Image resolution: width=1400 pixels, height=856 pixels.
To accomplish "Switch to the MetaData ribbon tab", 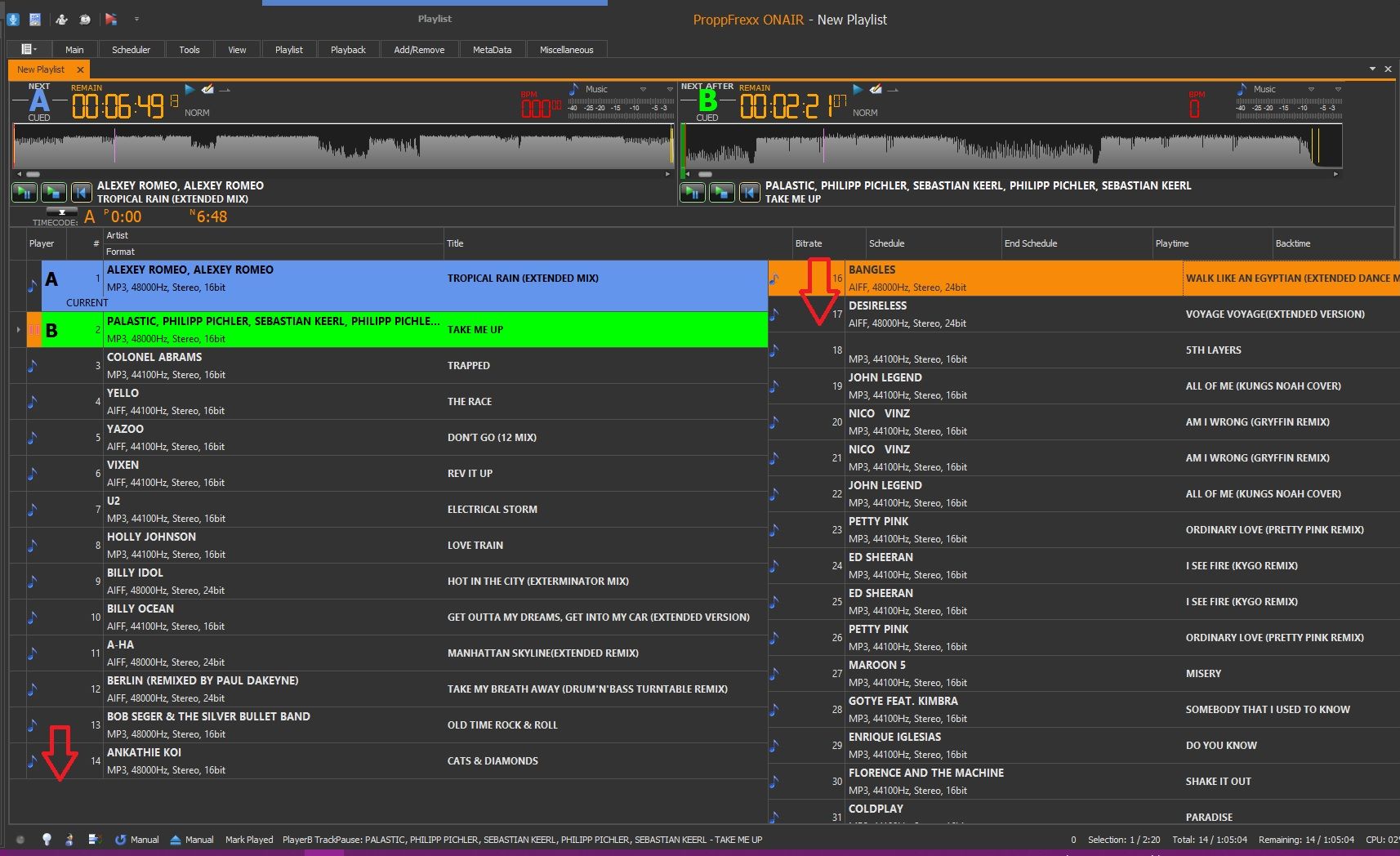I will point(492,50).
